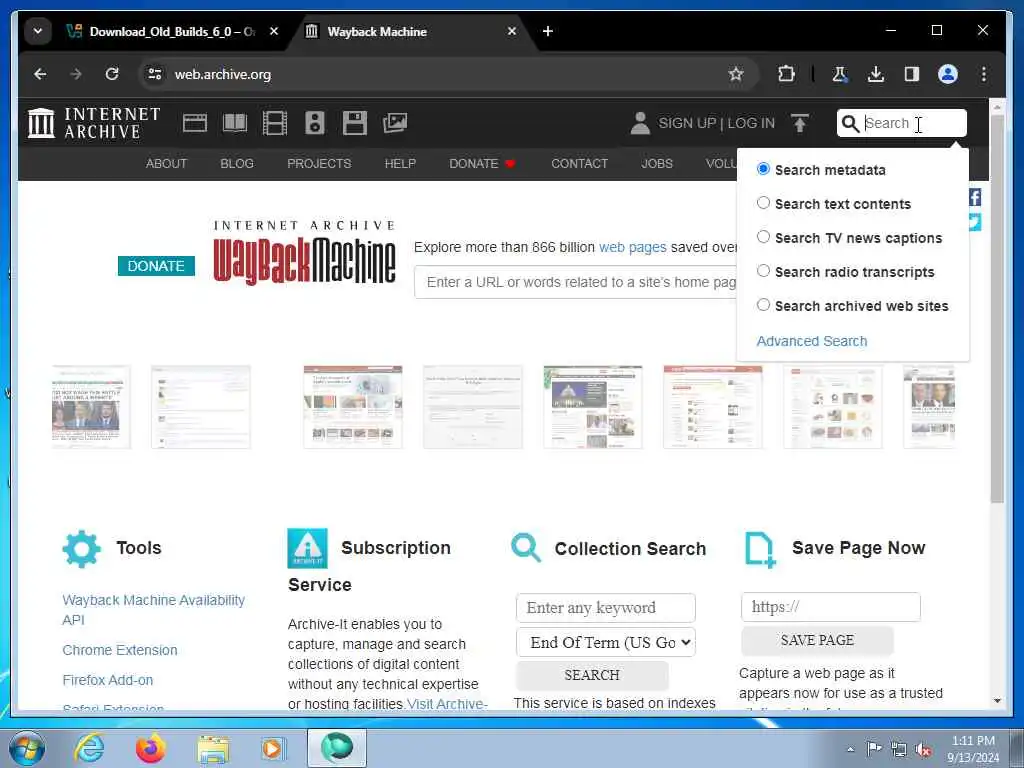Switch to the Wayback Machine tab

(x=411, y=31)
